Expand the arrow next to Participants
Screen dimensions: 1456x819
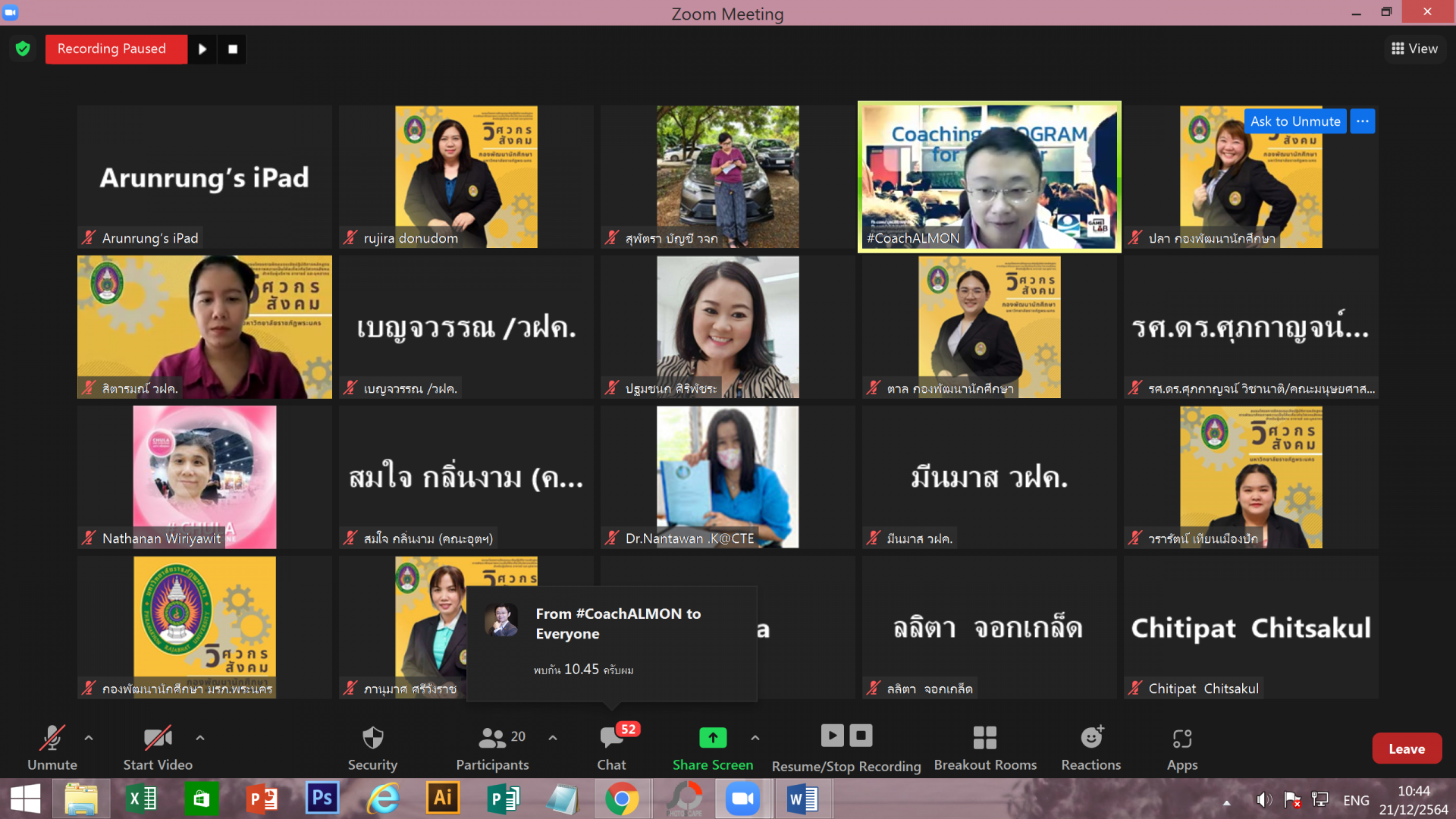[x=553, y=737]
